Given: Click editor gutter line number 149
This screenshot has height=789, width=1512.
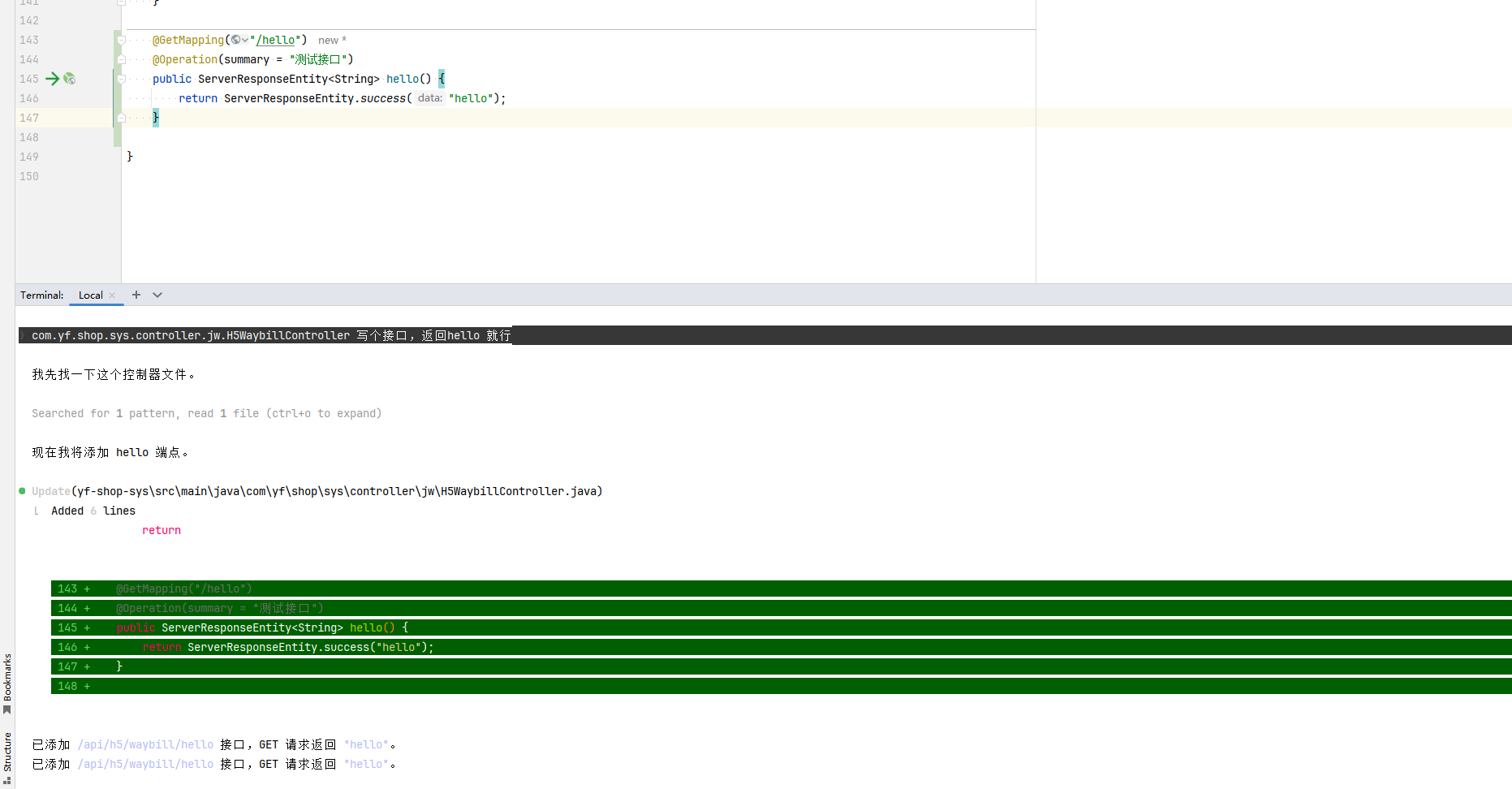Looking at the screenshot, I should 29,157.
